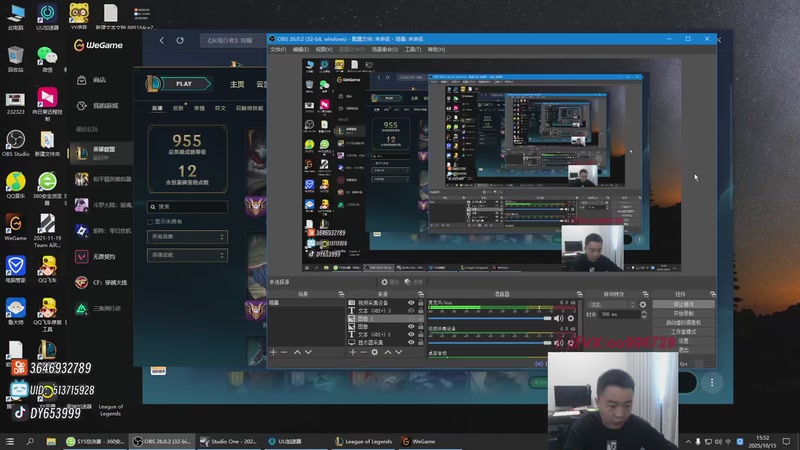Toggle visibility of 文本 (GDI+) 2 source

411,335
